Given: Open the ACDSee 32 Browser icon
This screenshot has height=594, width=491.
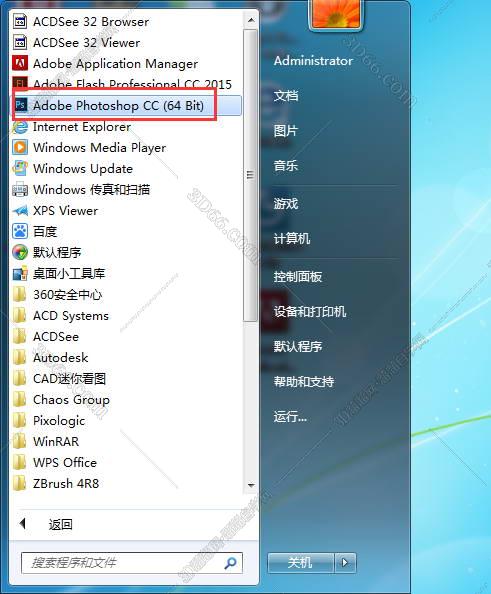Looking at the screenshot, I should pos(20,21).
